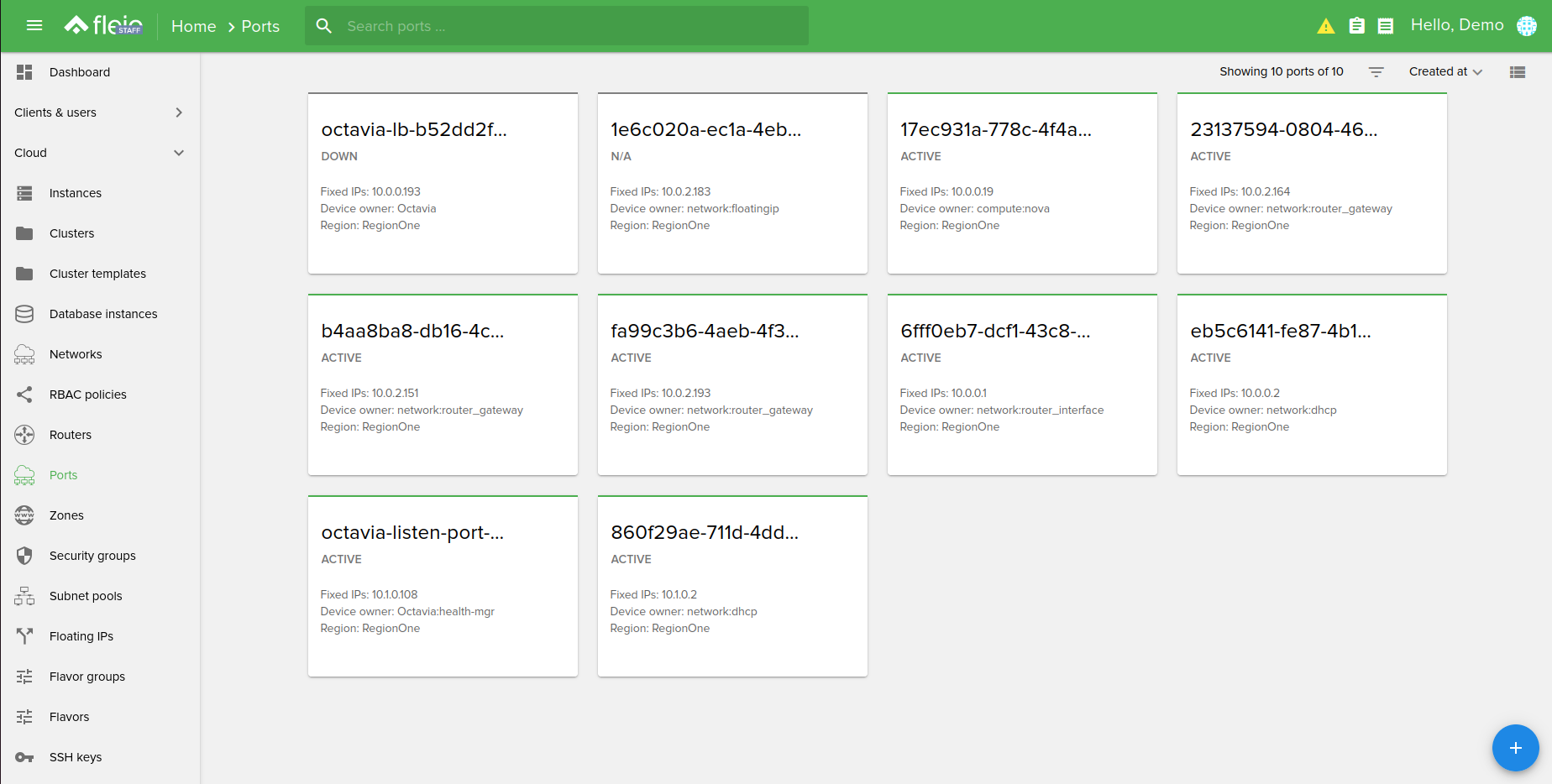This screenshot has width=1552, height=784.
Task: Click the warning triangle notification icon
Action: (x=1325, y=26)
